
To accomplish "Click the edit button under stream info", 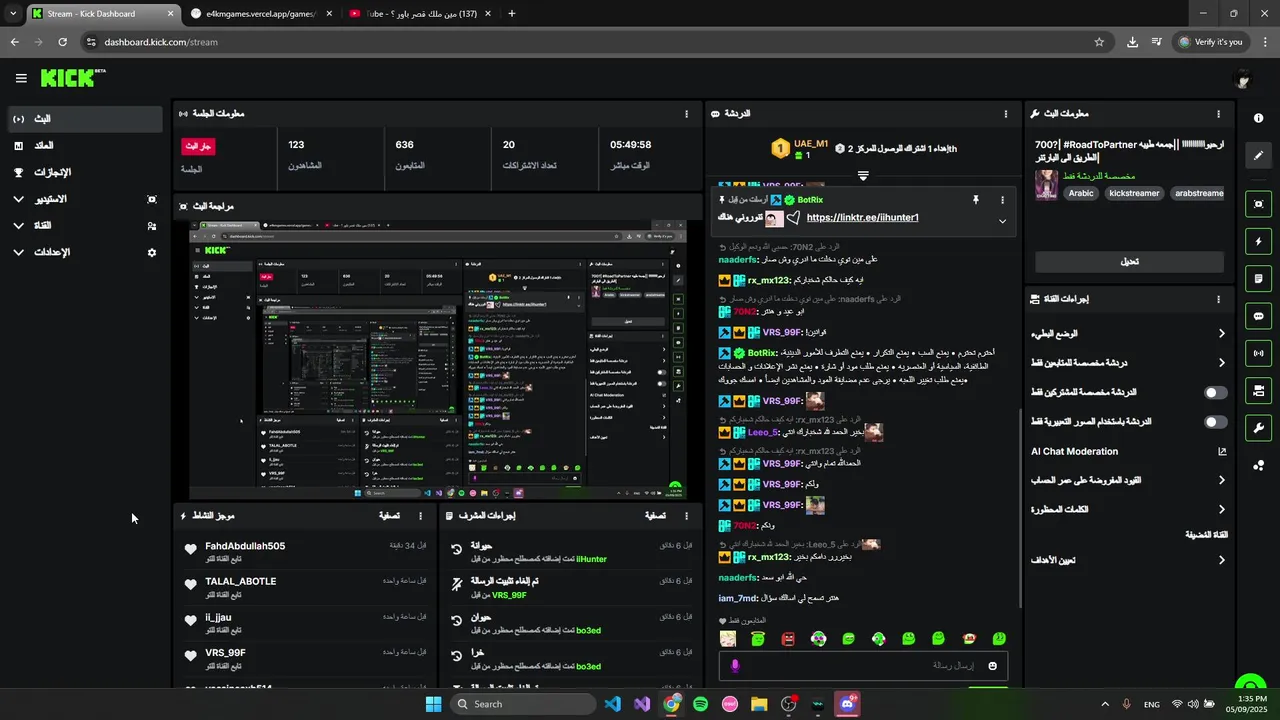I will point(1129,262).
